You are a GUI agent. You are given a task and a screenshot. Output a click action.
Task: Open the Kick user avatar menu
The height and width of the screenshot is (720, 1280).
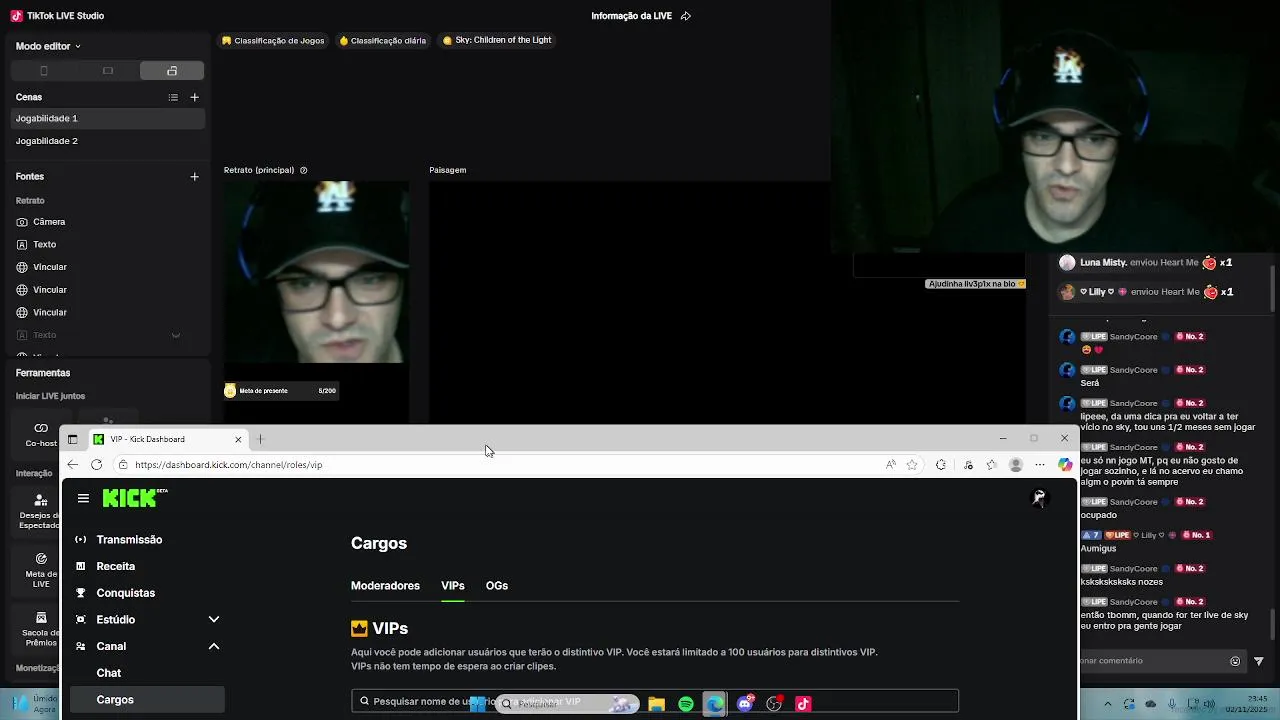[x=1039, y=498]
